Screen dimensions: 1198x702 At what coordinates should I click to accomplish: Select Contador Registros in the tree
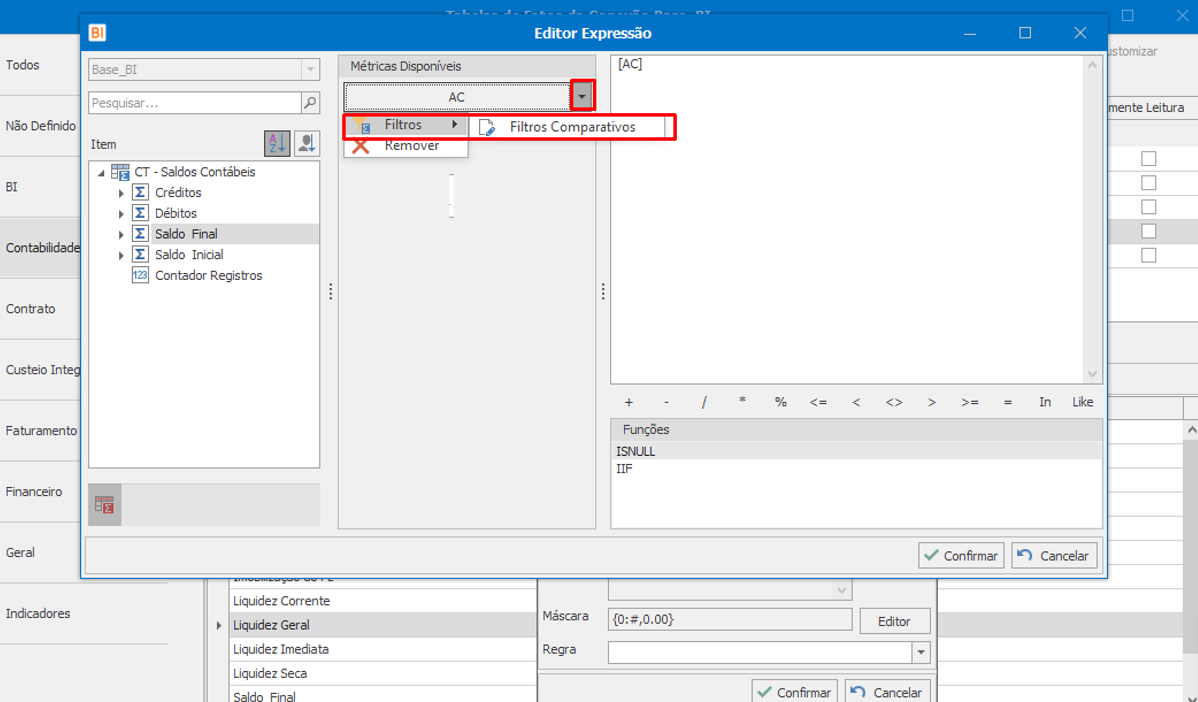pos(209,275)
